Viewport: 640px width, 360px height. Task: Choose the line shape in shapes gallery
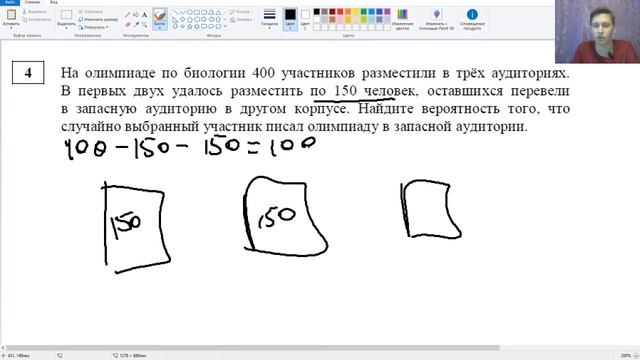(176, 12)
